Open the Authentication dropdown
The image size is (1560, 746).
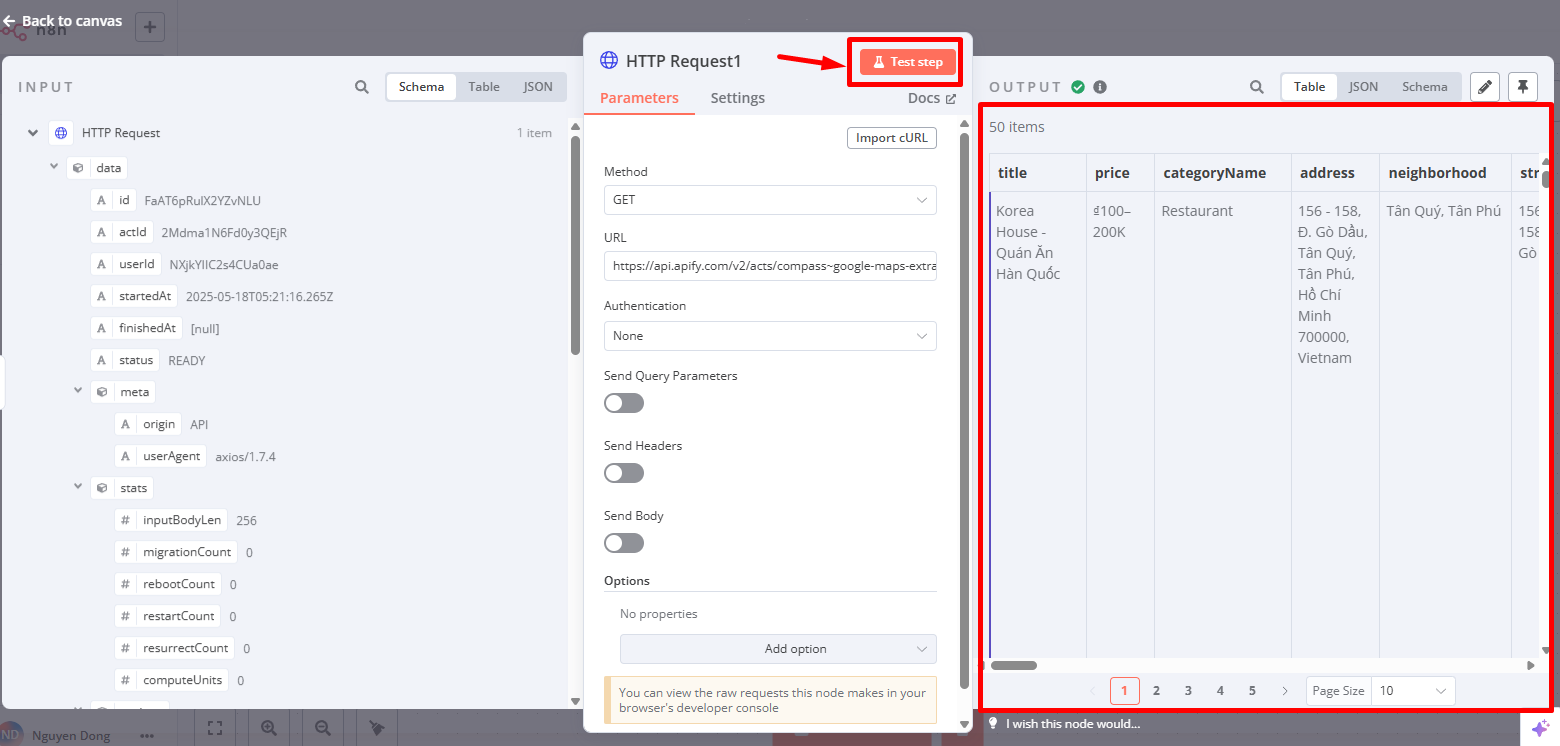coord(770,336)
